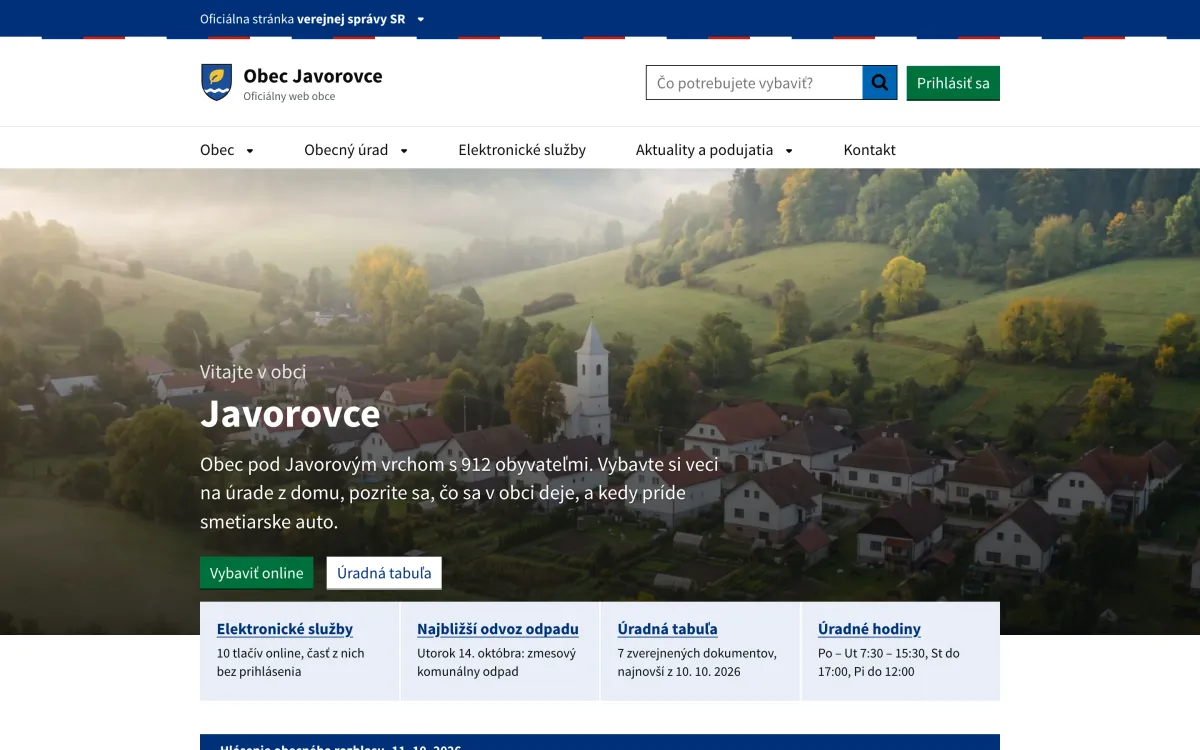1200x750 pixels.
Task: Click the green Vybaviť online button
Action: [x=256, y=573]
